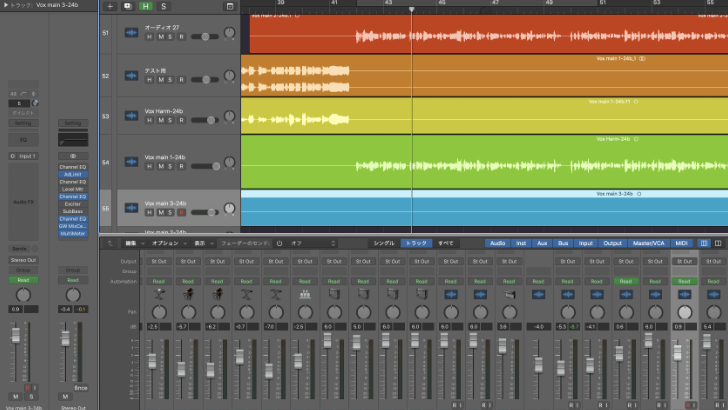Click the keyboard stand icon on -7.0 dB strip
The height and width of the screenshot is (410, 728).
coord(276,294)
